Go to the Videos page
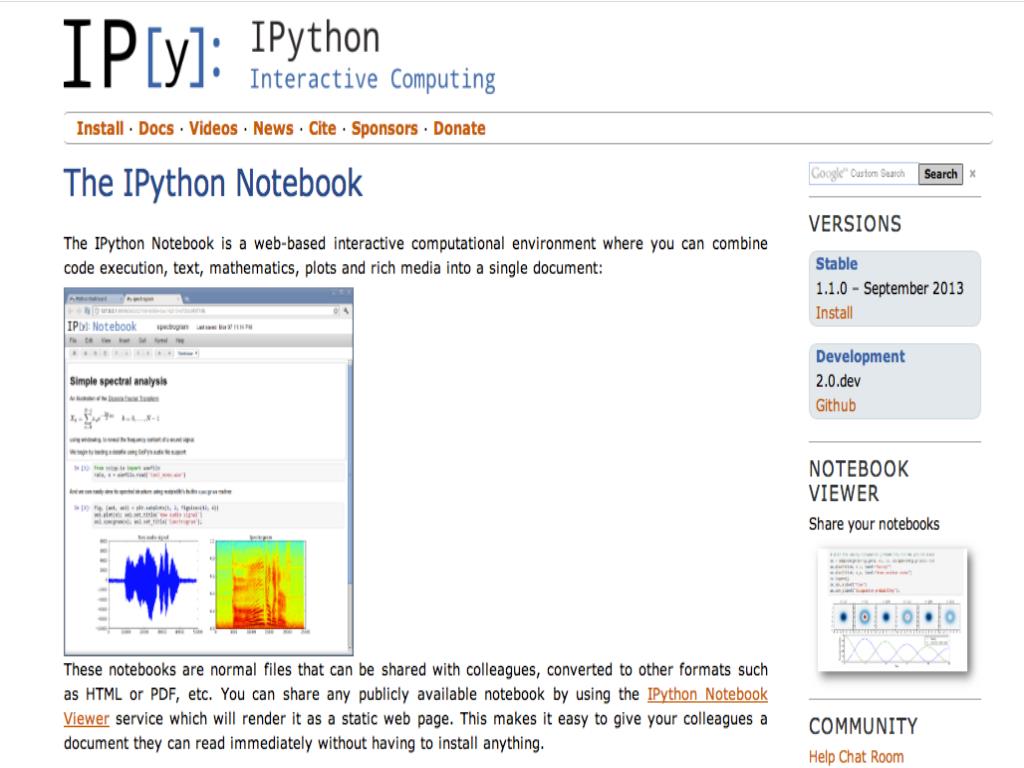The height and width of the screenshot is (768, 1024). pos(213,129)
